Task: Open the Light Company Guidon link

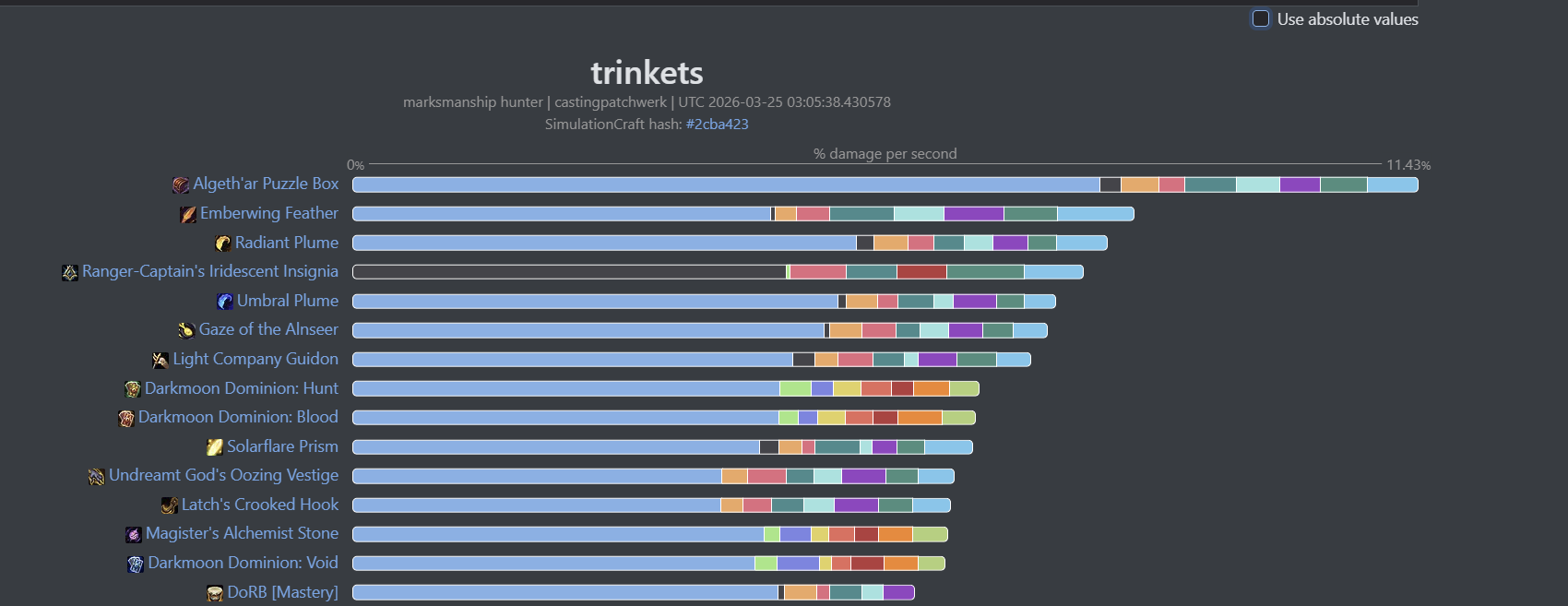Action: (x=255, y=359)
